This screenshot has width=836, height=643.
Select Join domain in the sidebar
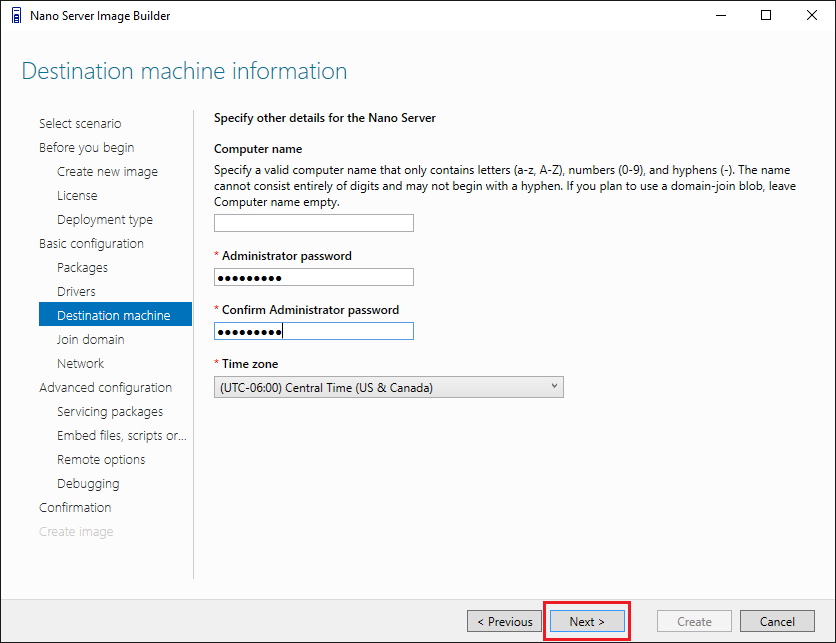[x=90, y=339]
